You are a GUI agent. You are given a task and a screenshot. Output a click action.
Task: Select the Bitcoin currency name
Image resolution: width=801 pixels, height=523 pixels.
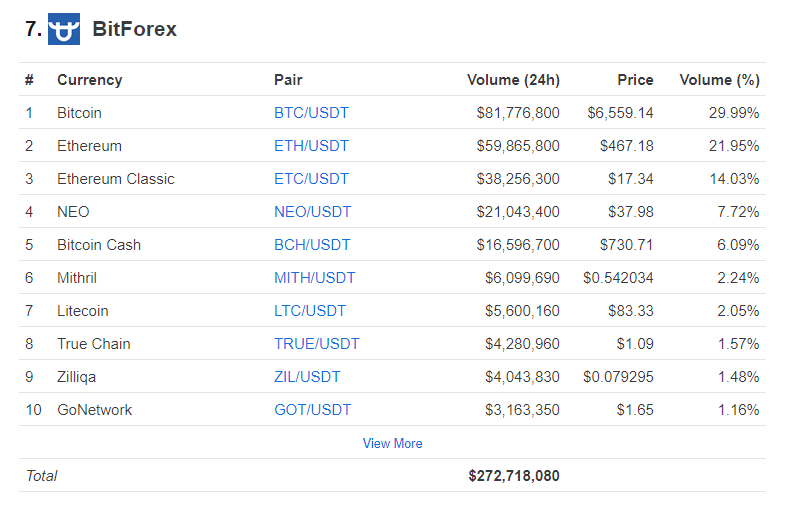click(79, 113)
